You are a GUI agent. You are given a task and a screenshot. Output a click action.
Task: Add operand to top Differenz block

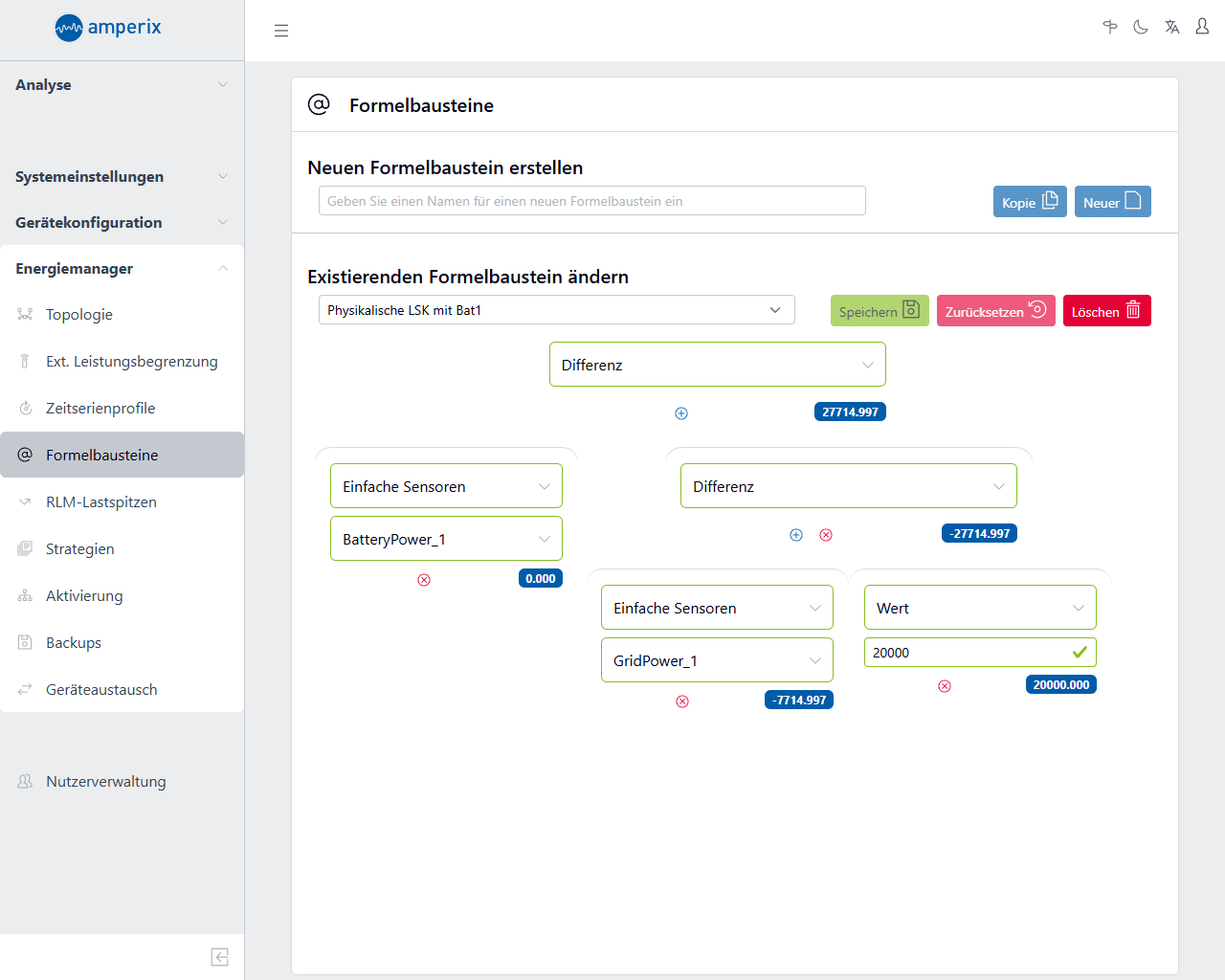pyautogui.click(x=681, y=413)
